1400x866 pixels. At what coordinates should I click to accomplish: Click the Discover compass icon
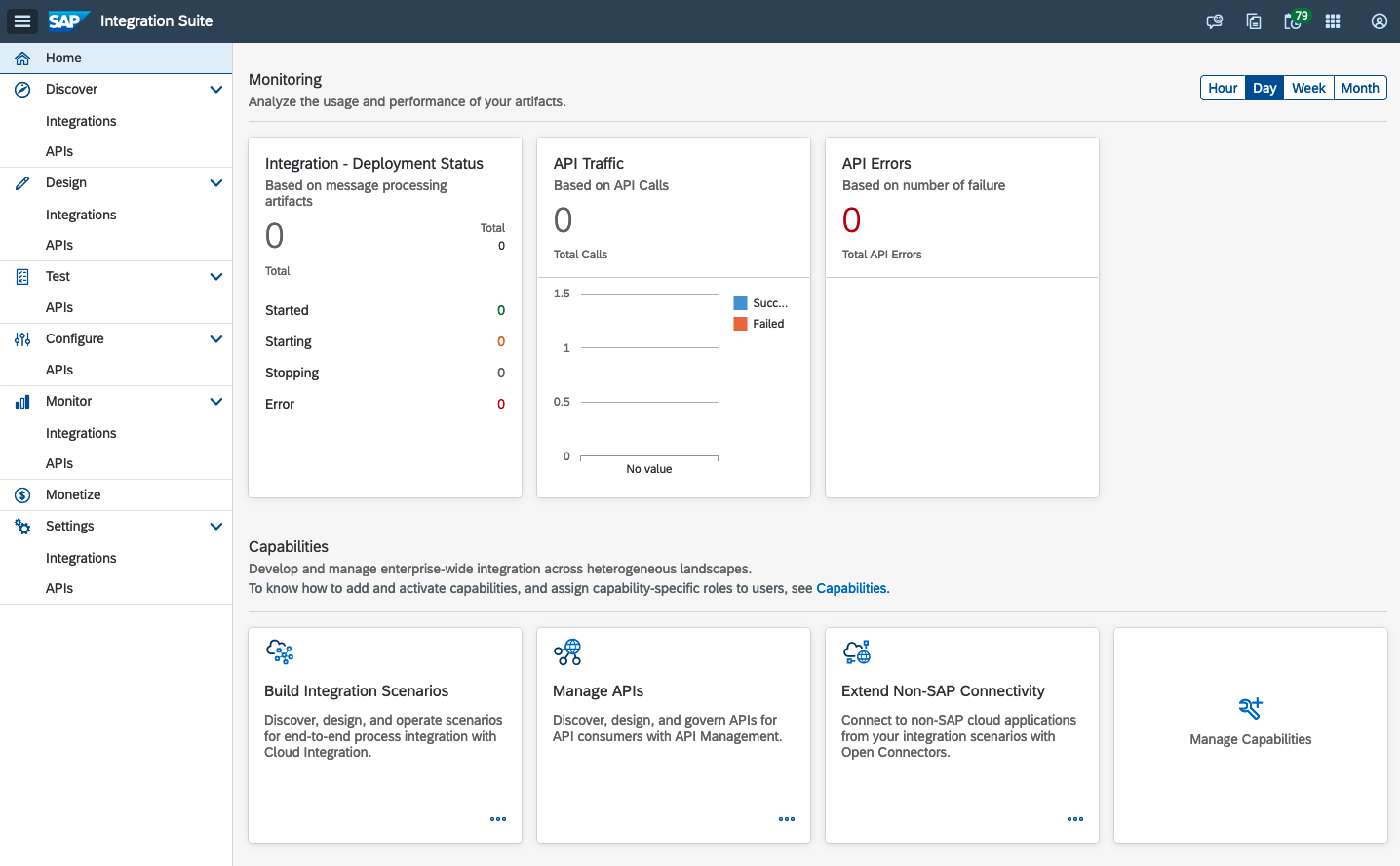[x=22, y=89]
